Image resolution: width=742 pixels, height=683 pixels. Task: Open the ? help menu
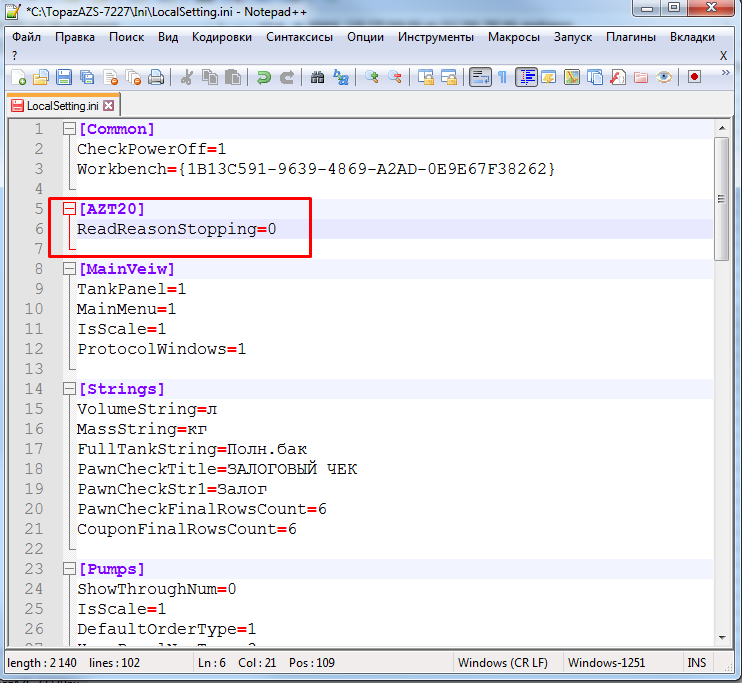click(15, 55)
